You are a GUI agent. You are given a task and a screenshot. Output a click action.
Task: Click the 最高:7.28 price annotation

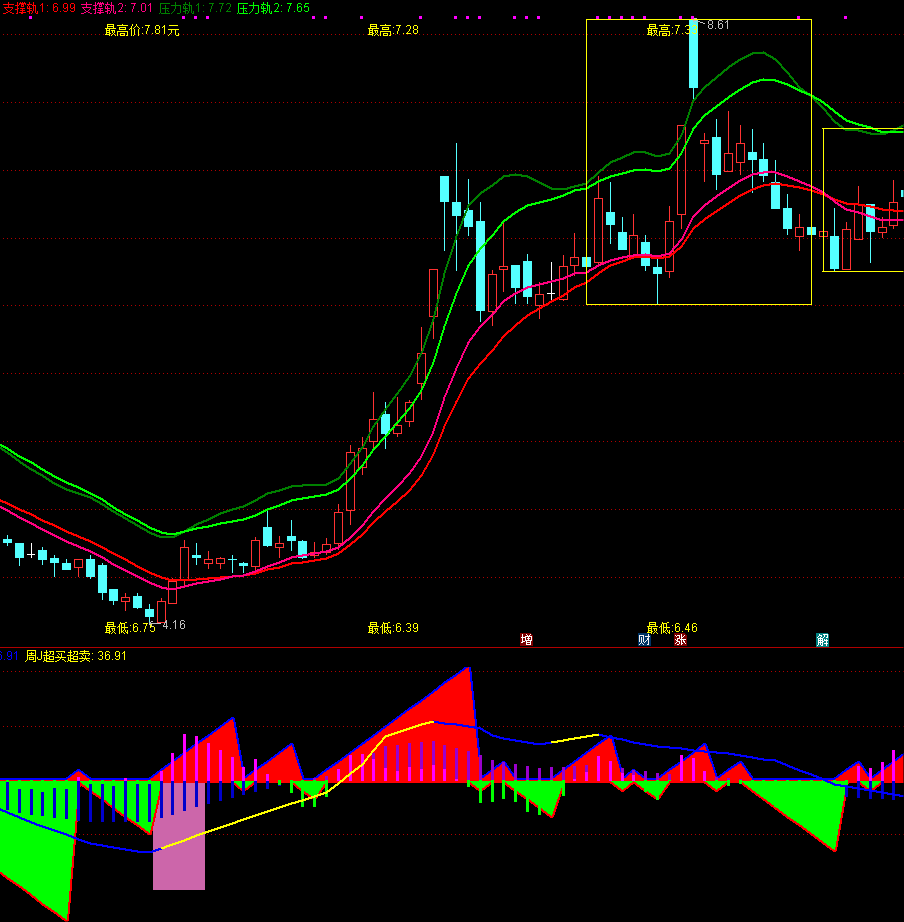pos(393,30)
